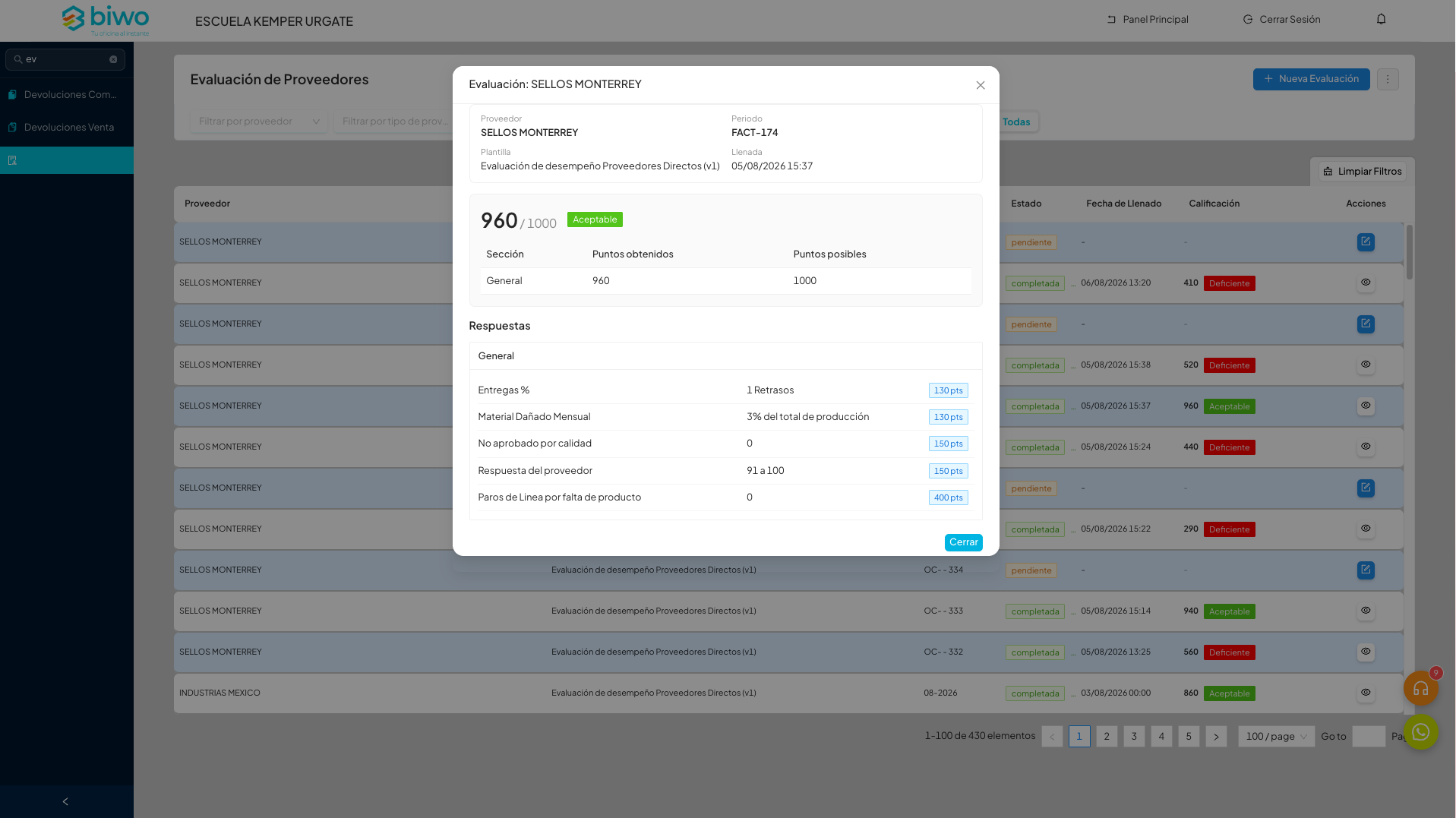Go to next page arrow
Screen dimensions: 1456x818
pyautogui.click(x=1216, y=736)
